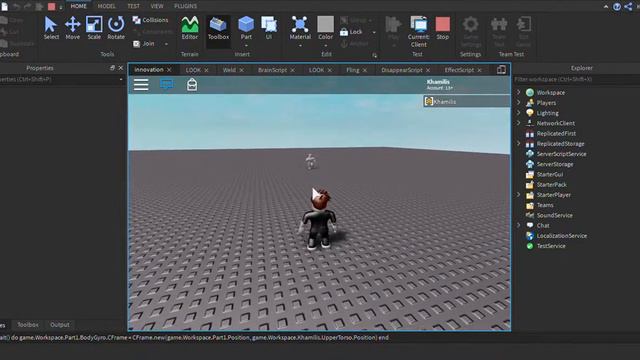The width and height of the screenshot is (640, 360).
Task: Close the BrainScript tab
Action: (x=292, y=70)
